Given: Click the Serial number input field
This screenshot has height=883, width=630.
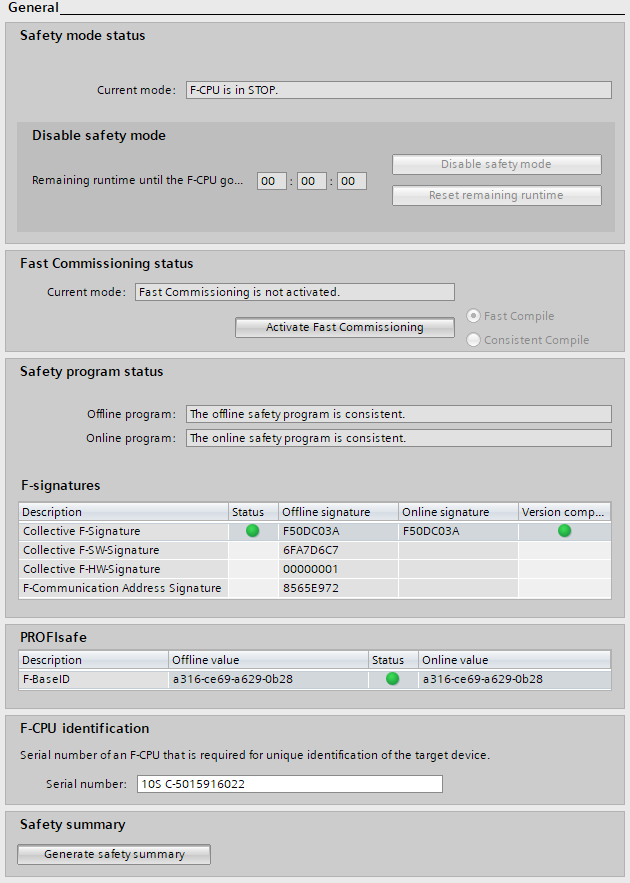Looking at the screenshot, I should point(290,784).
